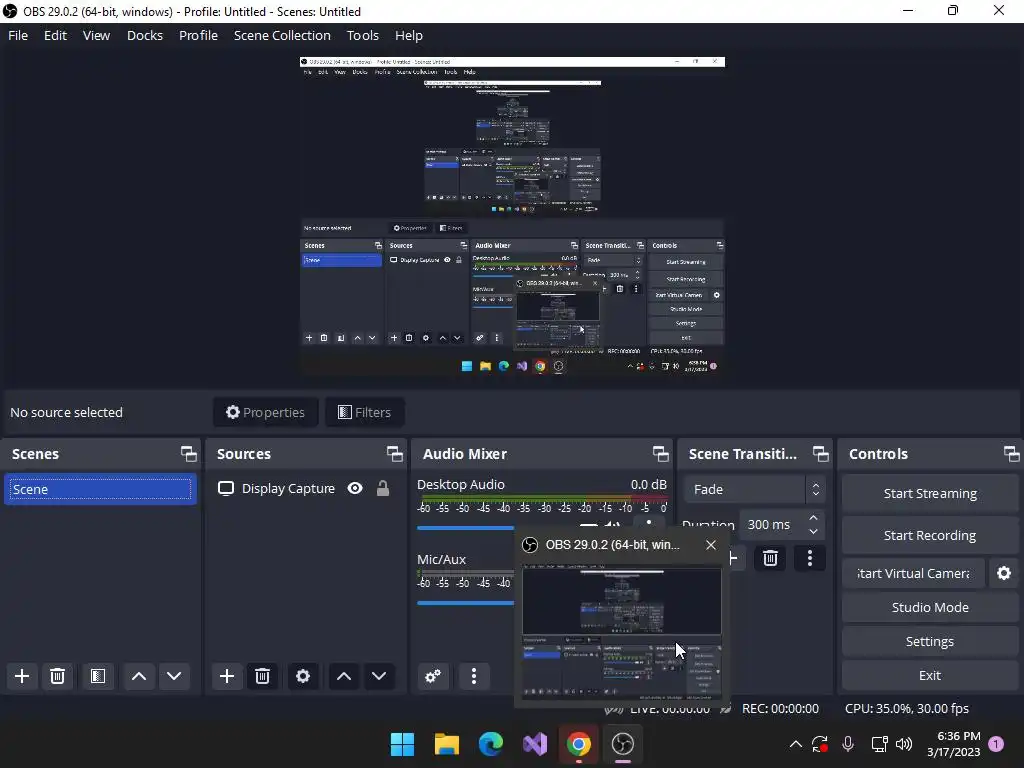Open volume control in system tray
This screenshot has height=768, width=1024.
[904, 744]
